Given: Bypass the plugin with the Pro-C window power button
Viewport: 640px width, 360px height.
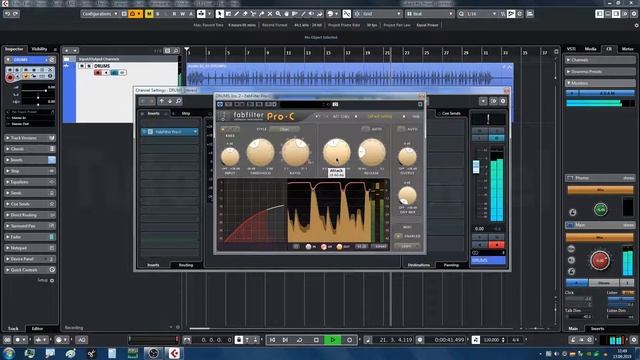Looking at the screenshot, I should (x=220, y=104).
